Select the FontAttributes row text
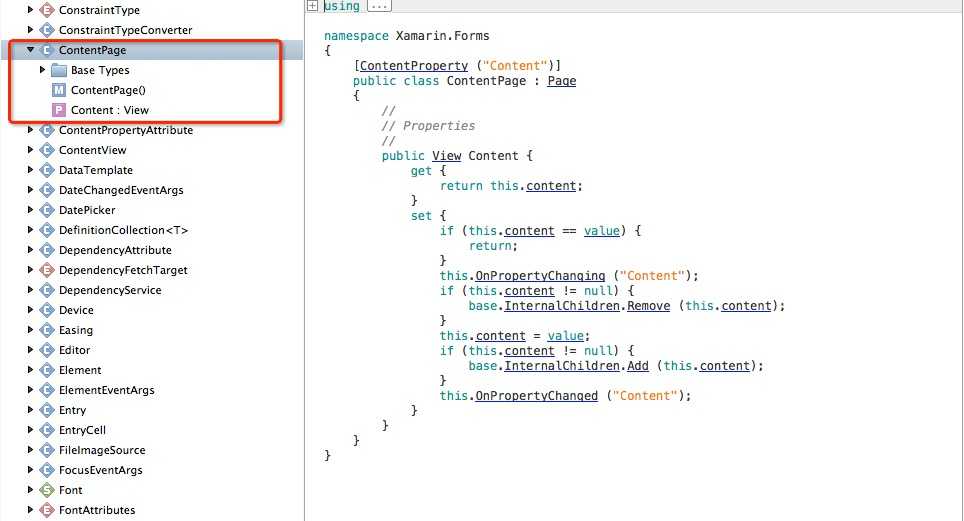Viewport: 964px width, 521px height. click(x=97, y=510)
